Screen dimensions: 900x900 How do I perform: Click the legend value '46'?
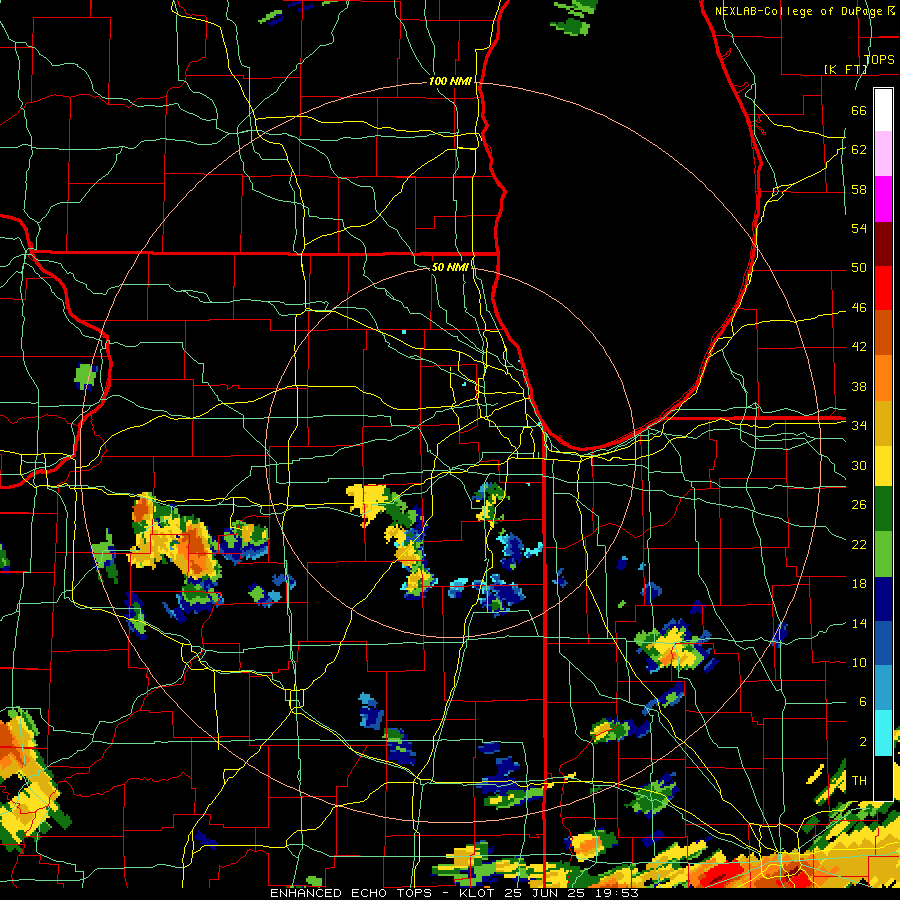point(859,308)
